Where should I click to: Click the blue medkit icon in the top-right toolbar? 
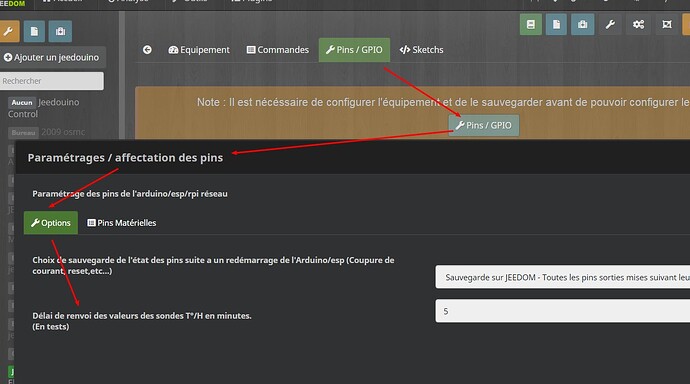tap(583, 24)
